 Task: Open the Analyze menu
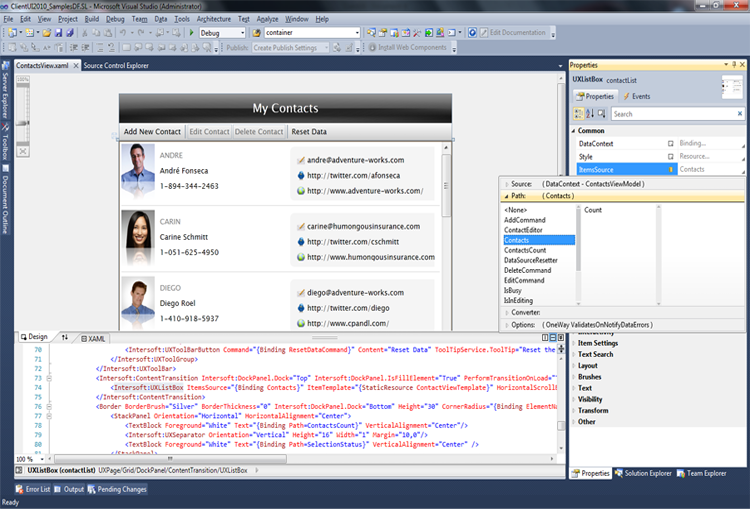pyautogui.click(x=267, y=19)
